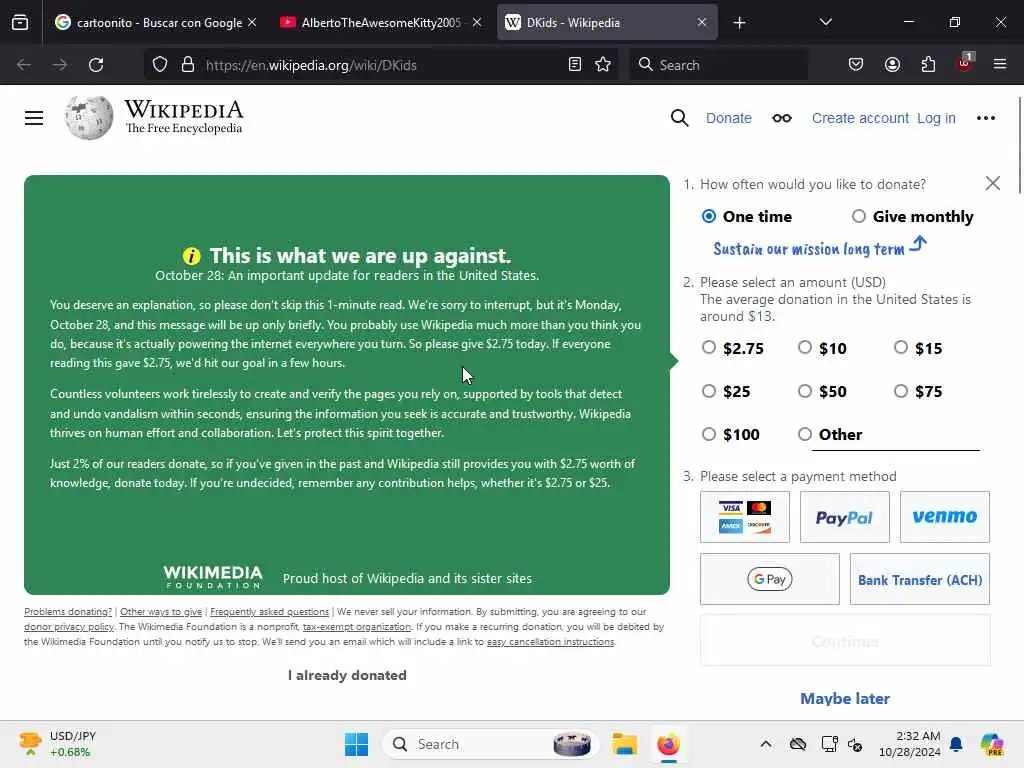Viewport: 1024px width, 768px height.
Task: Open Problems donating? link
Action: click(x=68, y=612)
